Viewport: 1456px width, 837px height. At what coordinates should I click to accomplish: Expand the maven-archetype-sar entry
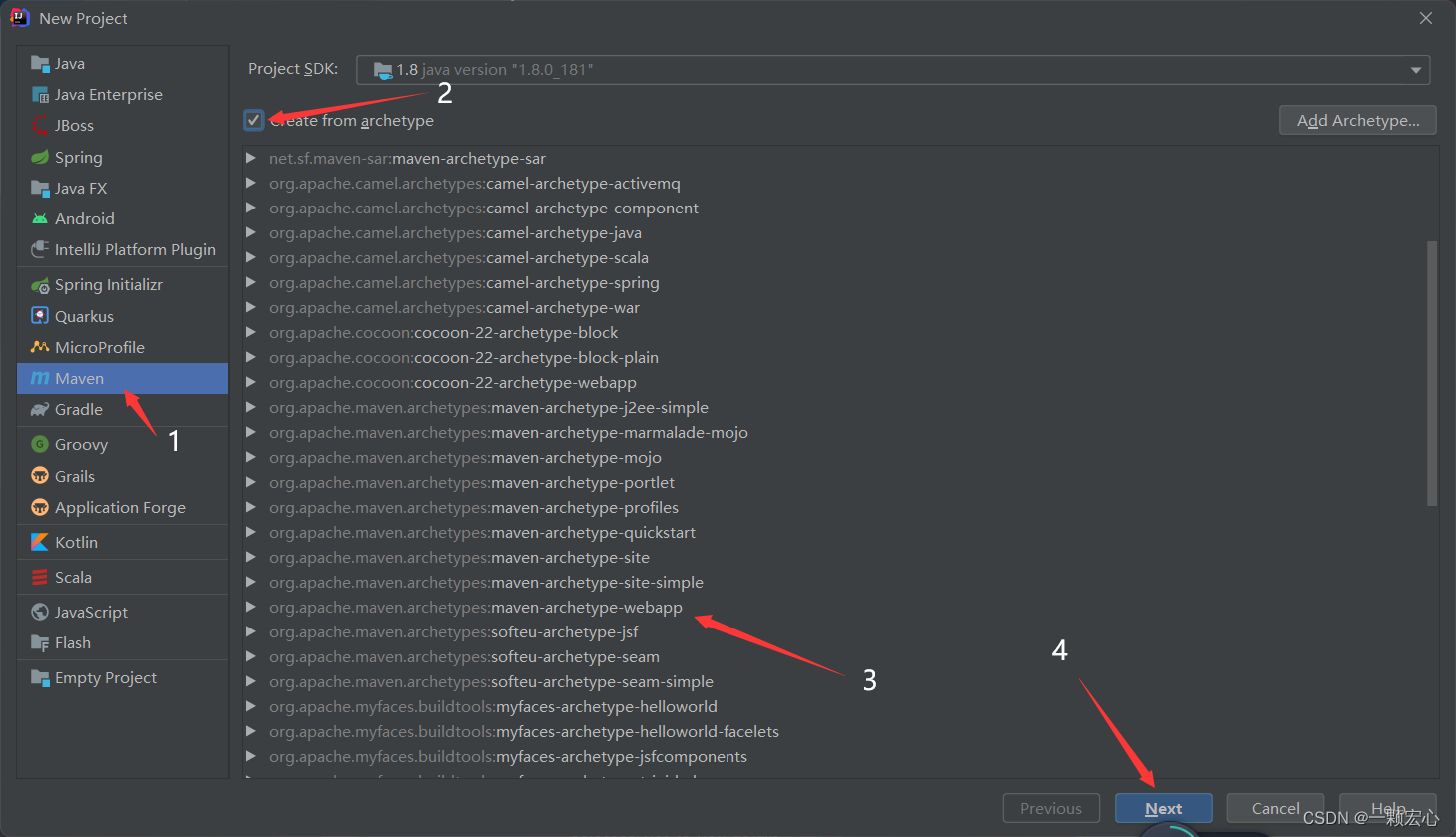(x=251, y=158)
